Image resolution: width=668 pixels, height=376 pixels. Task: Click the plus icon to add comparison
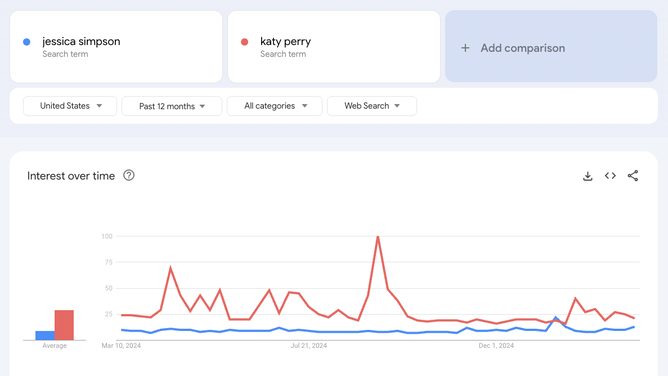tap(465, 48)
